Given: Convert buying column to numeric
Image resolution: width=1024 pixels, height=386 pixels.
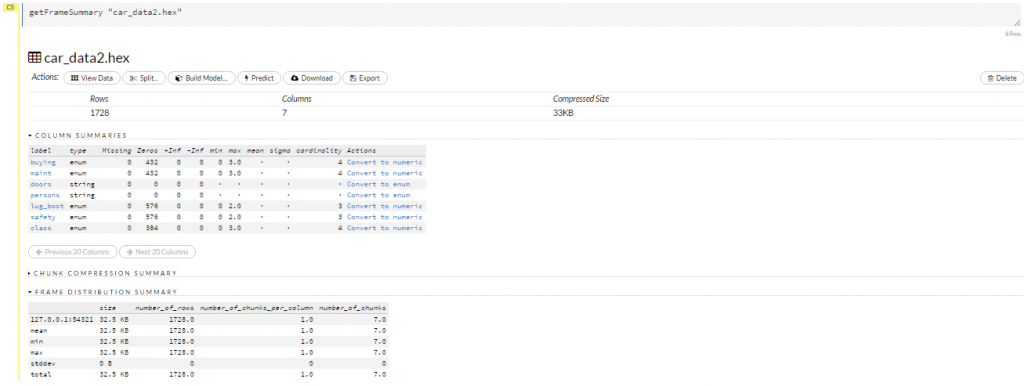Looking at the screenshot, I should pyautogui.click(x=385, y=162).
